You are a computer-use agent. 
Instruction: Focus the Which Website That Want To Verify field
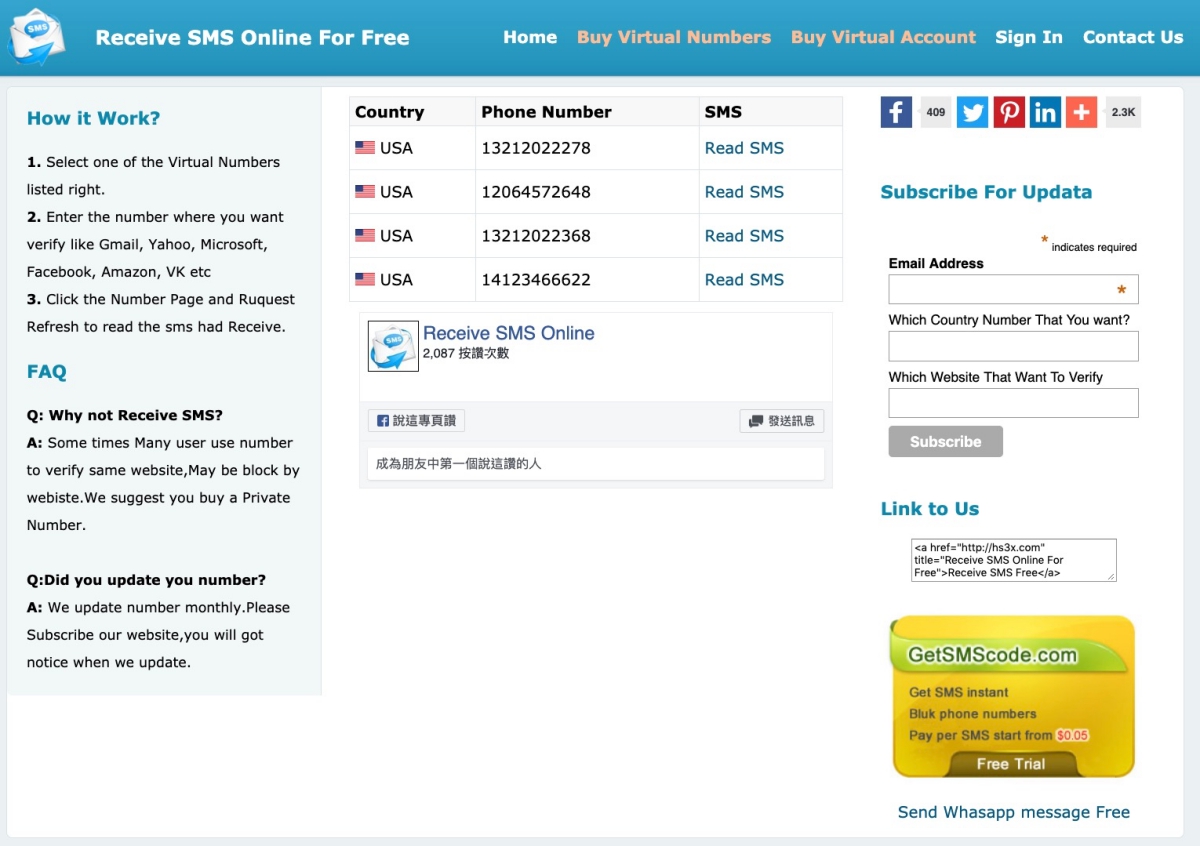pos(1013,403)
